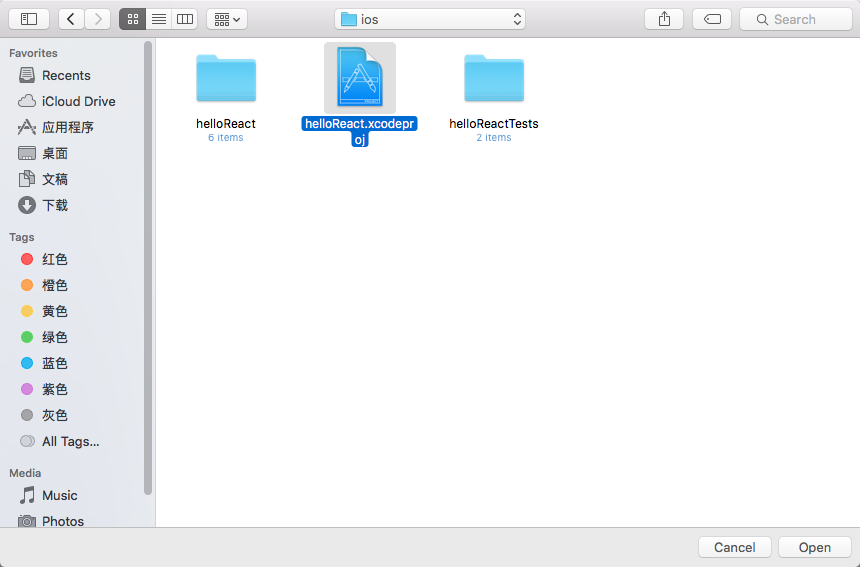Click the Share icon button

(x=664, y=19)
